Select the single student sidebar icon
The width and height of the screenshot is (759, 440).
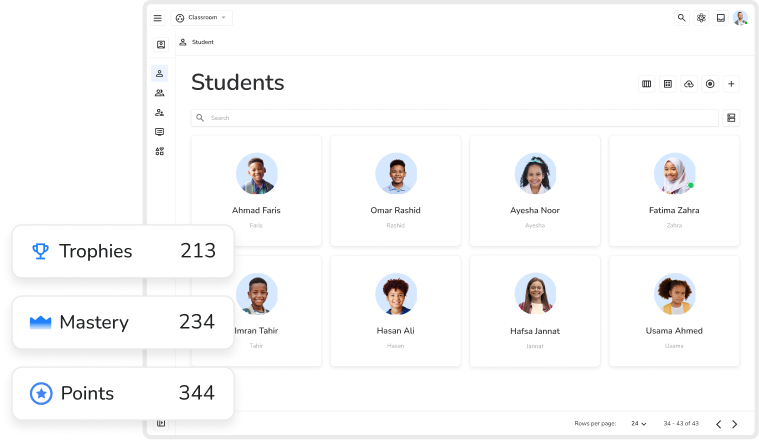click(x=159, y=73)
